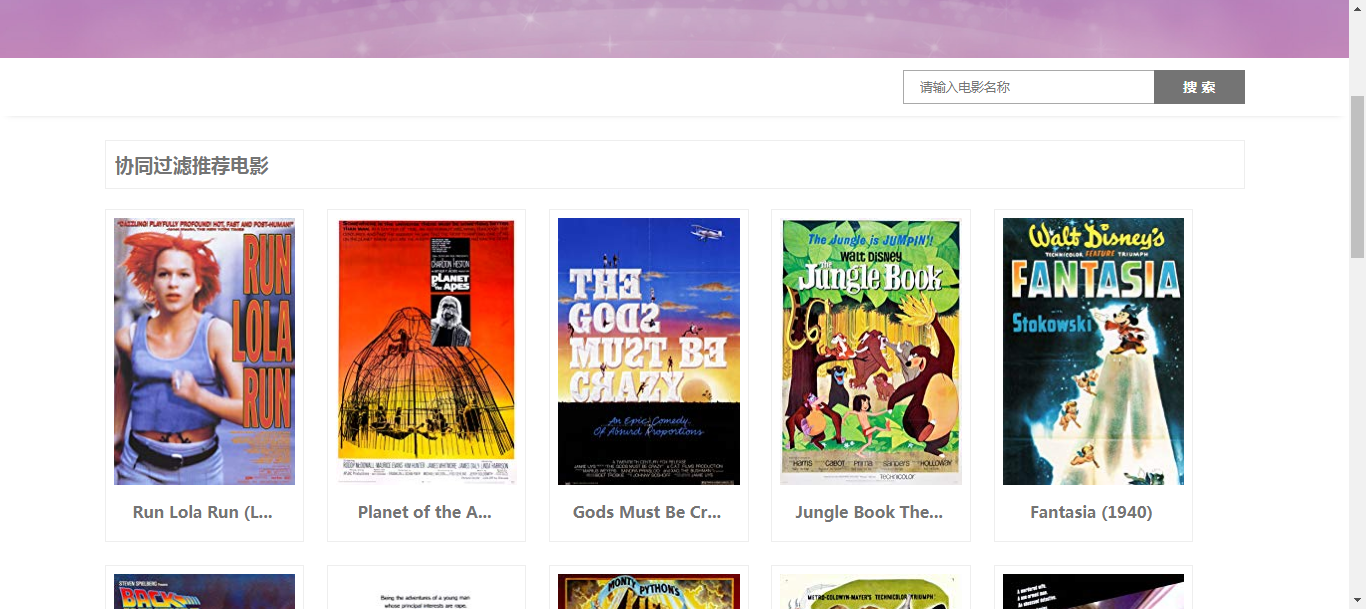Open the Jungle Book poster

pyautogui.click(x=871, y=351)
